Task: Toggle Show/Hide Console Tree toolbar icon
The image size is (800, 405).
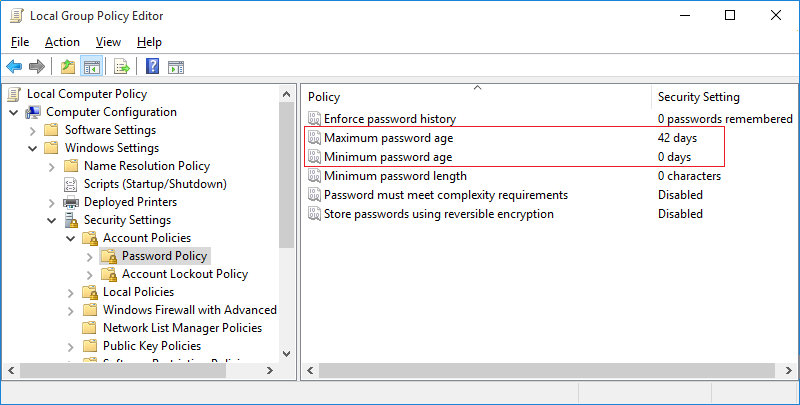Action: tap(91, 67)
